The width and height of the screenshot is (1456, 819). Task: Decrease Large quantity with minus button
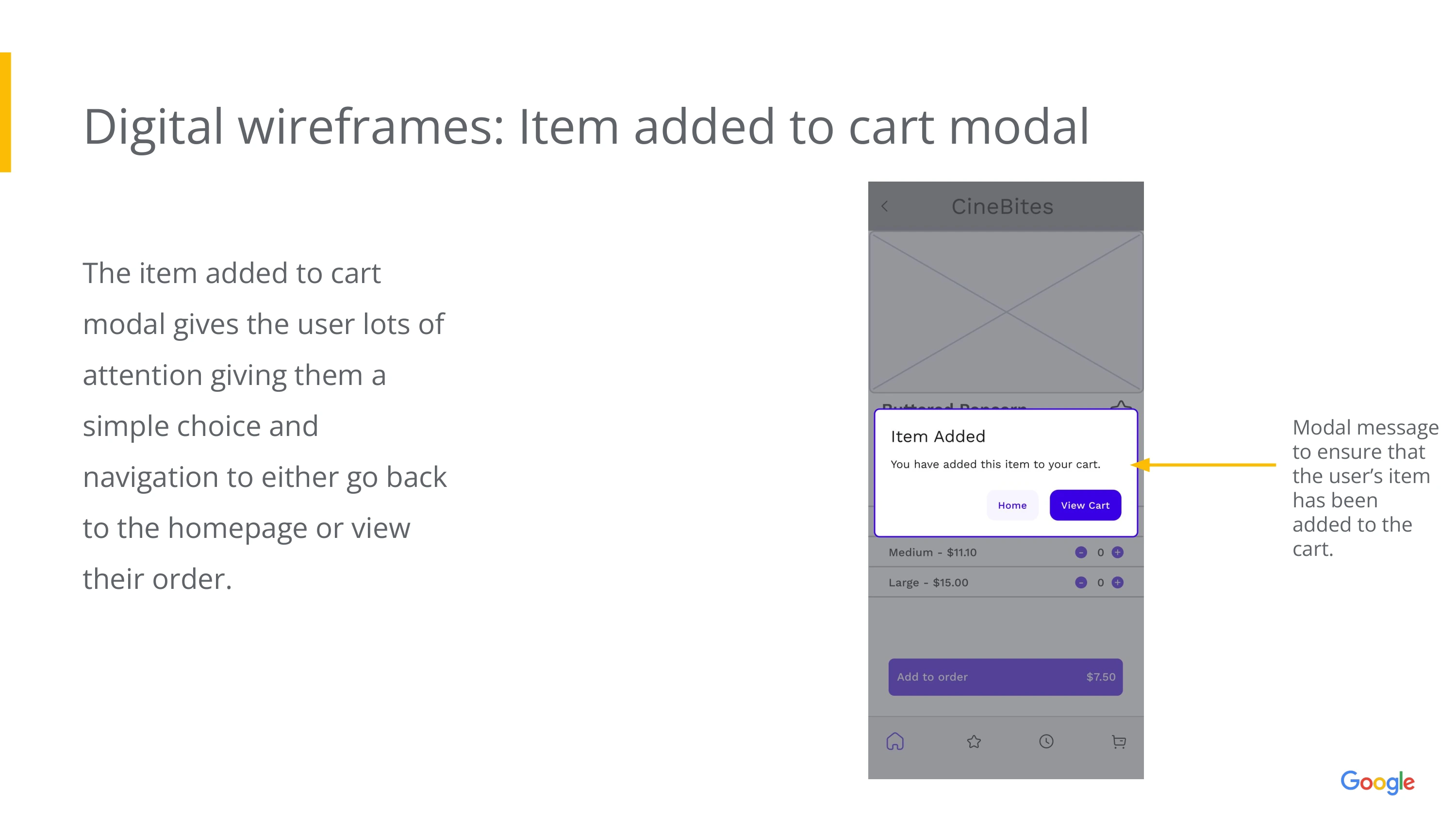[x=1081, y=582]
